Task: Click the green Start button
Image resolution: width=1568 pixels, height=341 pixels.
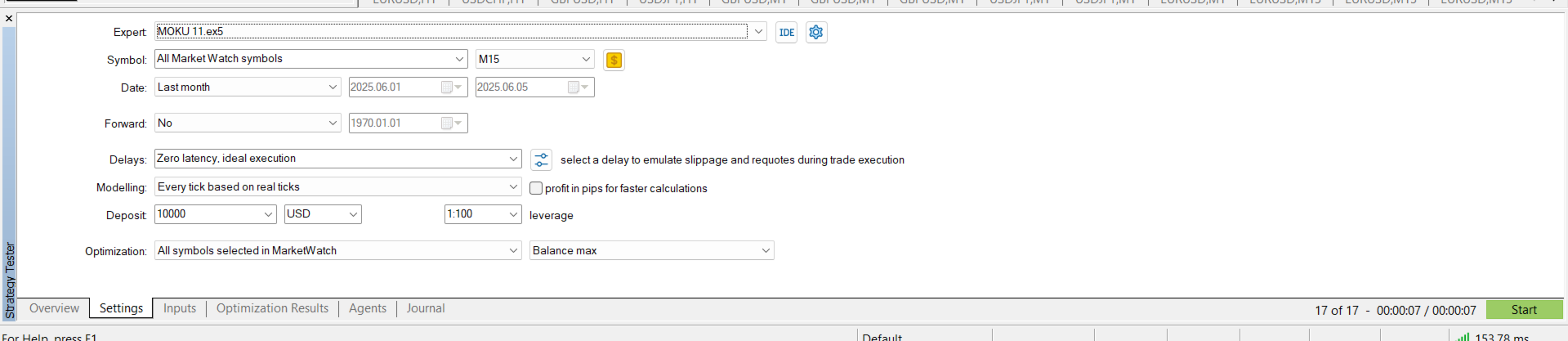Action: click(1524, 310)
